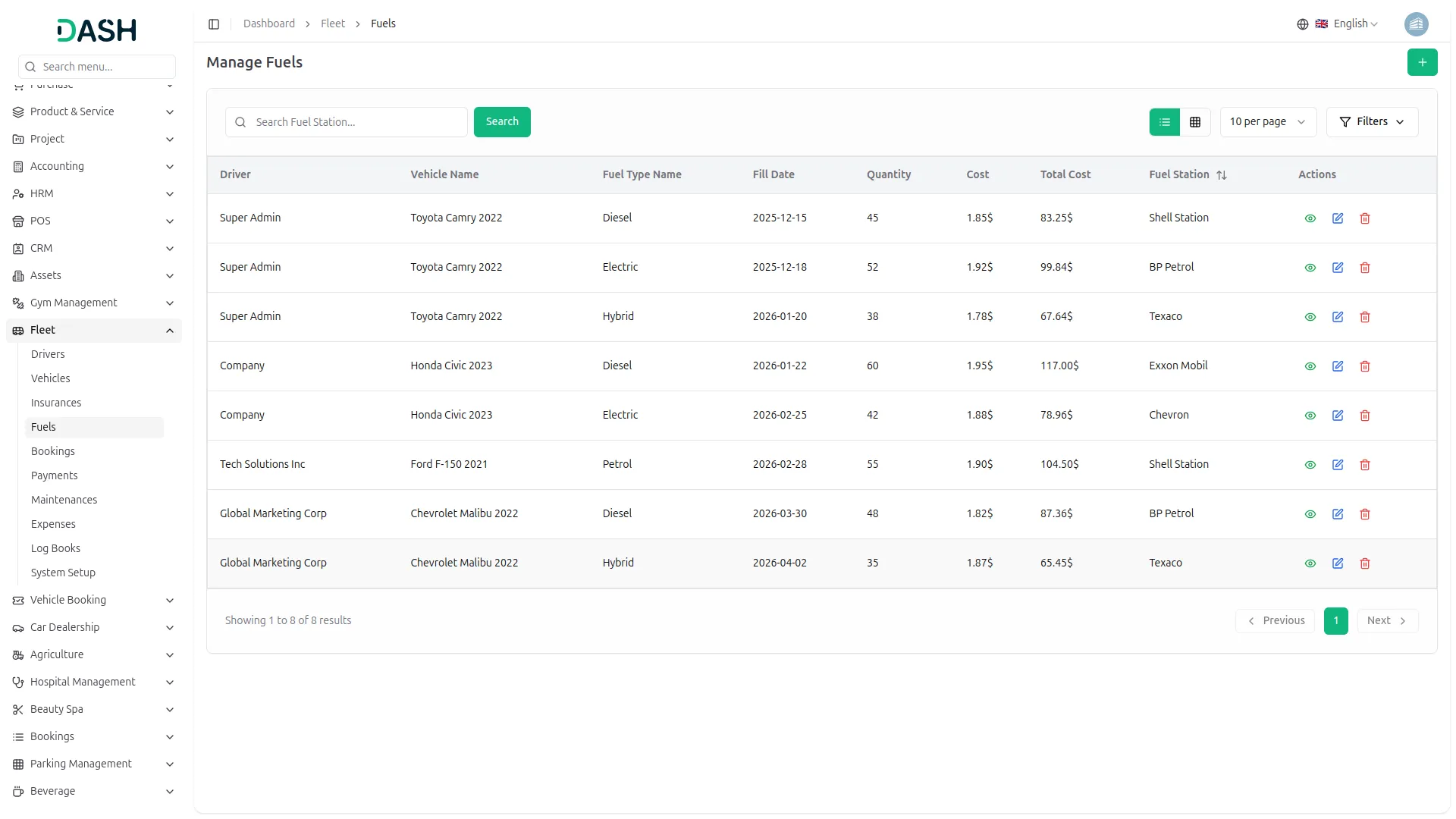Edit the 2025-12-15 Shell Station entry
The image size is (1456, 819).
pos(1338,218)
